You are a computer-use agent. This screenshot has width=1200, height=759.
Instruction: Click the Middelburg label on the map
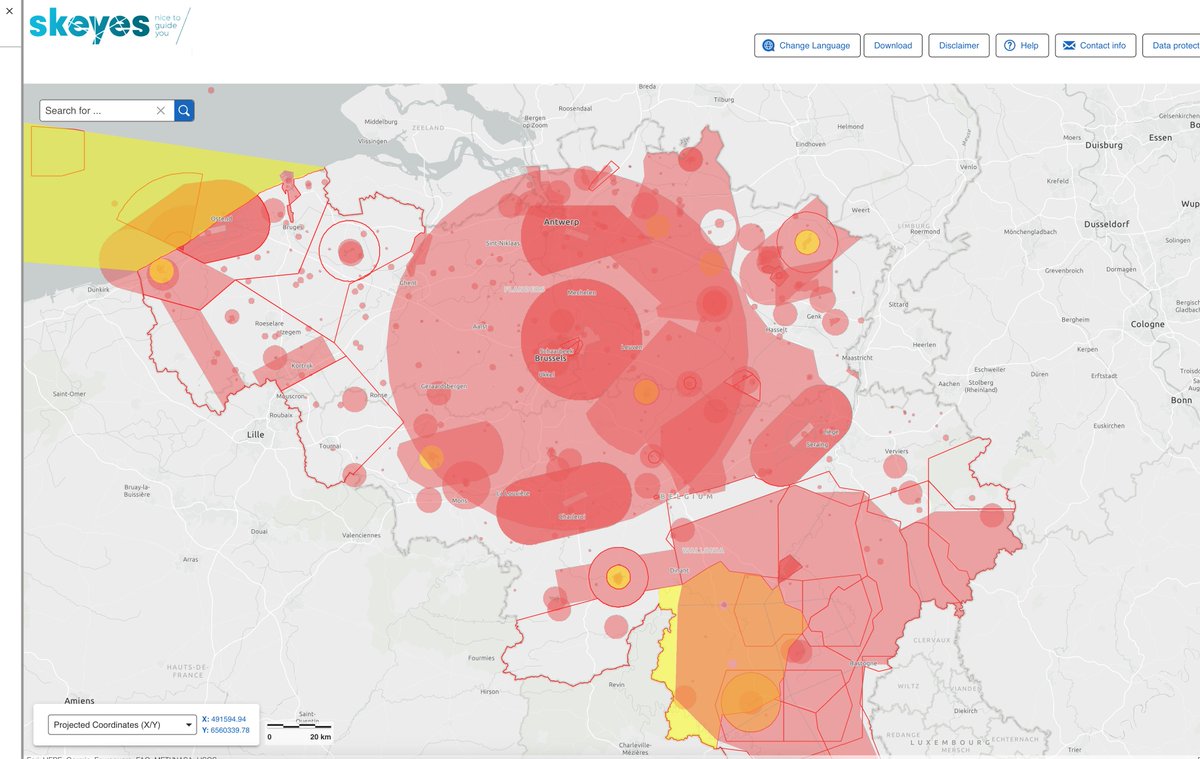(x=382, y=122)
